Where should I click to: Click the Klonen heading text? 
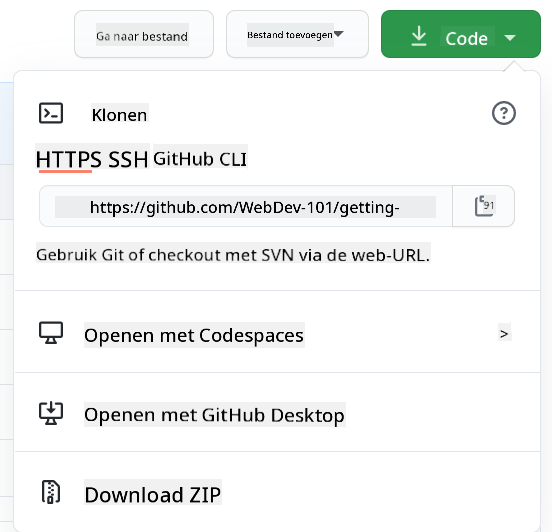[119, 115]
